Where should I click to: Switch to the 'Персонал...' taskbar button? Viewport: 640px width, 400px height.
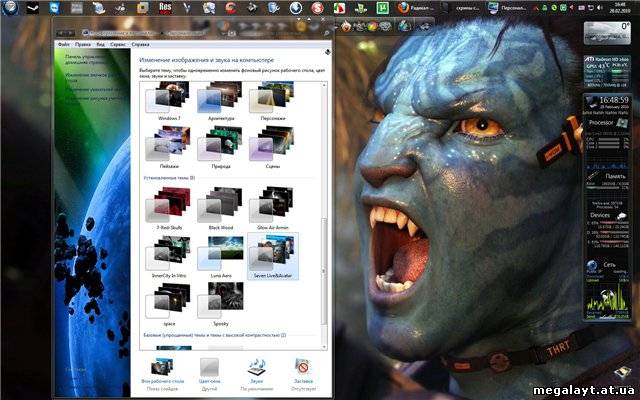pyautogui.click(x=508, y=8)
